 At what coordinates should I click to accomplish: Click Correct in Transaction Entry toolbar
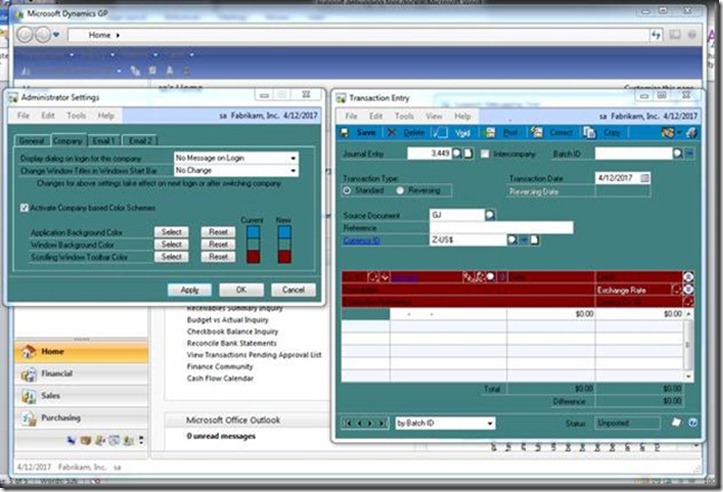coord(551,133)
